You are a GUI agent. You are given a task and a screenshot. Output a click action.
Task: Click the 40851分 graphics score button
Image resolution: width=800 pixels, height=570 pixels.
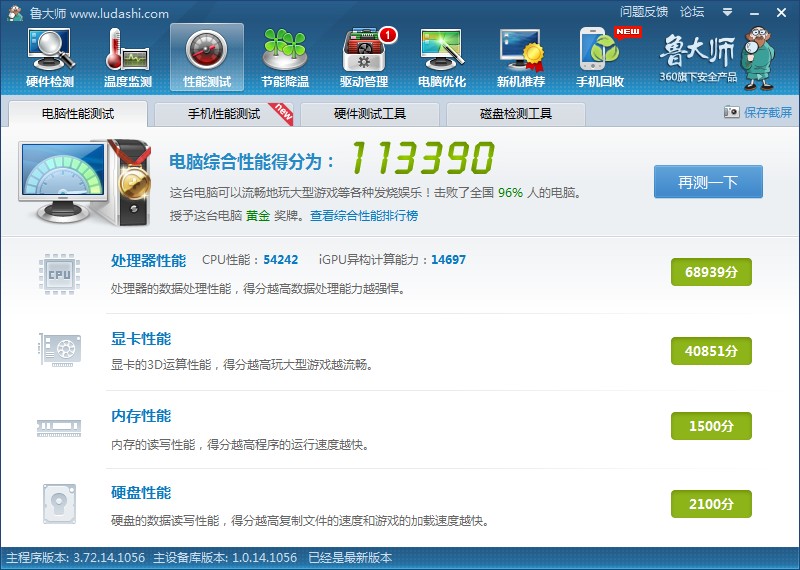[x=711, y=351]
